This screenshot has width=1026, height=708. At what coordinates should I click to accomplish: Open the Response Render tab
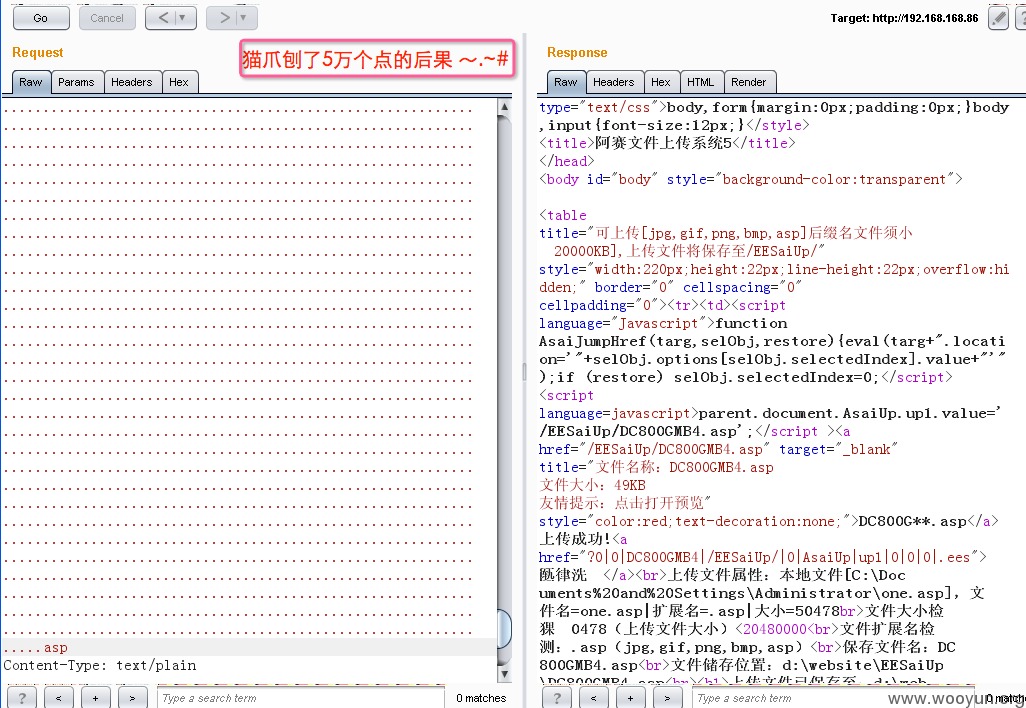749,82
